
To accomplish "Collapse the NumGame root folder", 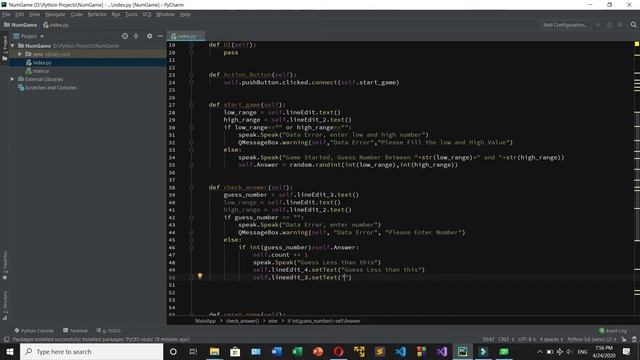I will (x=13, y=46).
